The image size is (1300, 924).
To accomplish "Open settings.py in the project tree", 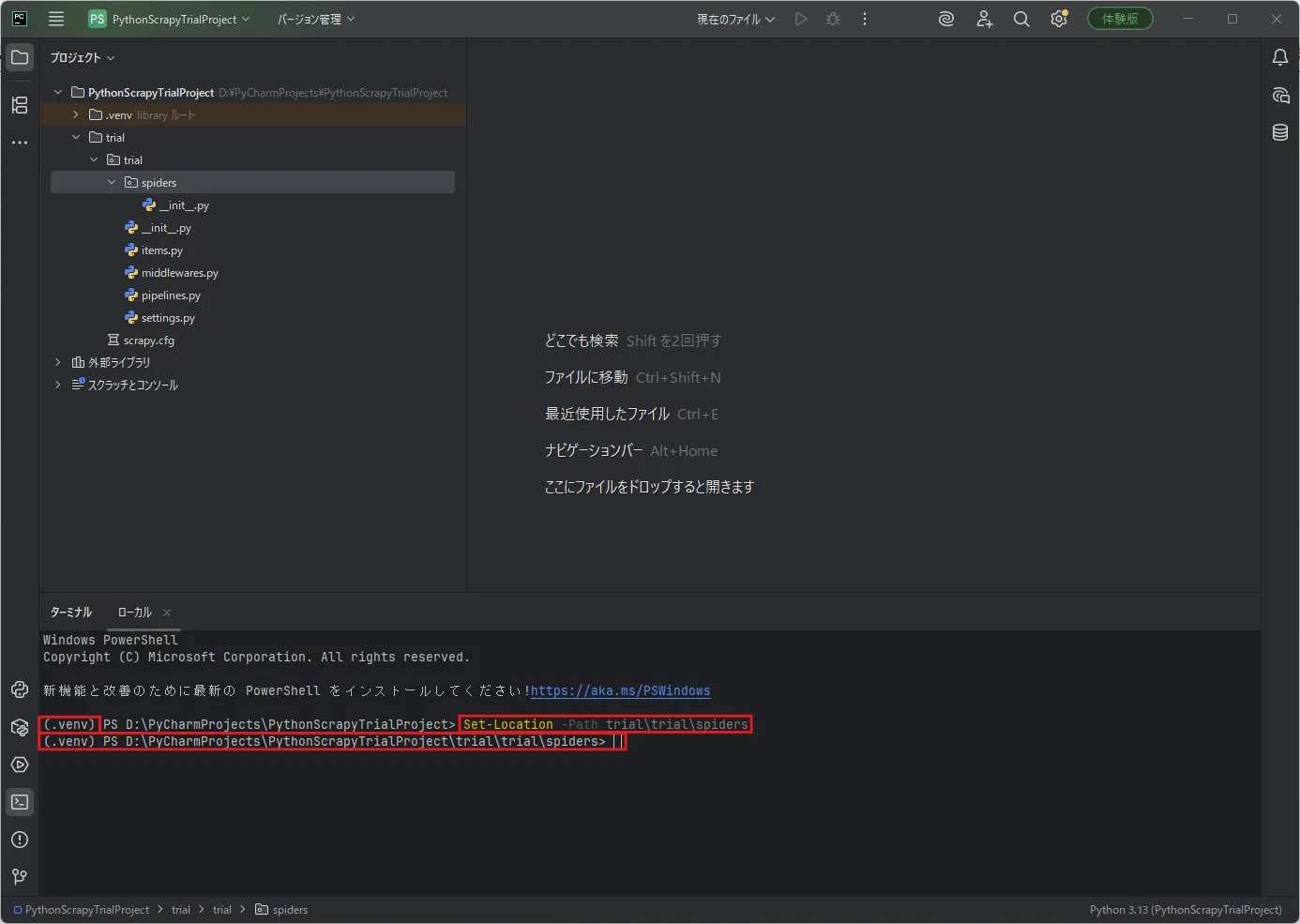I will (x=168, y=318).
